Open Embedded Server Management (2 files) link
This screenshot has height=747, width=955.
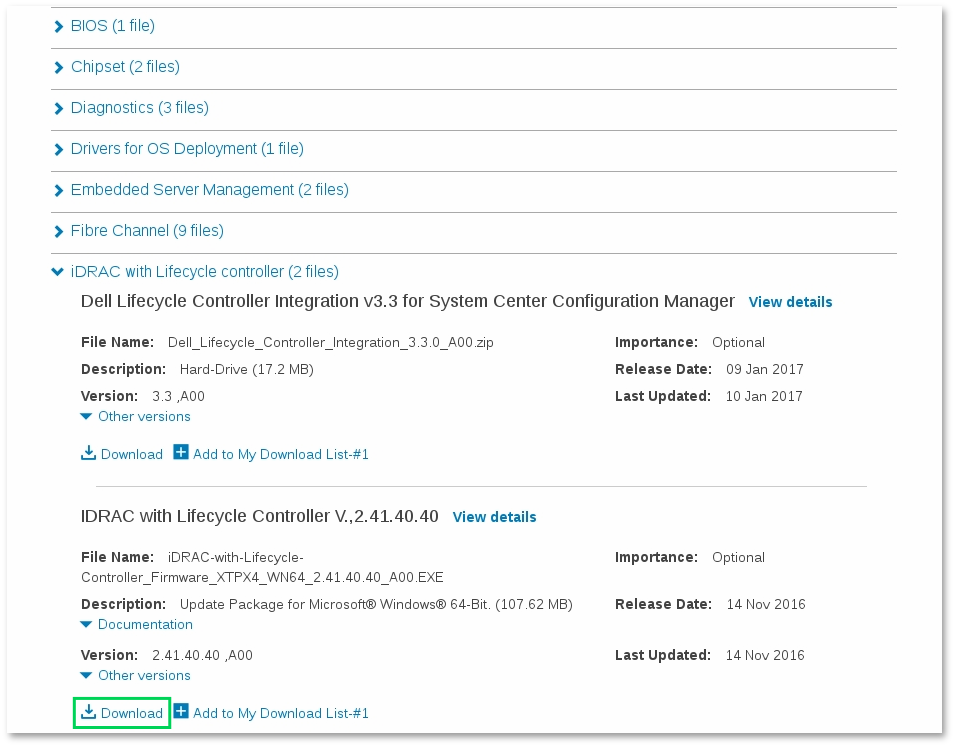210,189
